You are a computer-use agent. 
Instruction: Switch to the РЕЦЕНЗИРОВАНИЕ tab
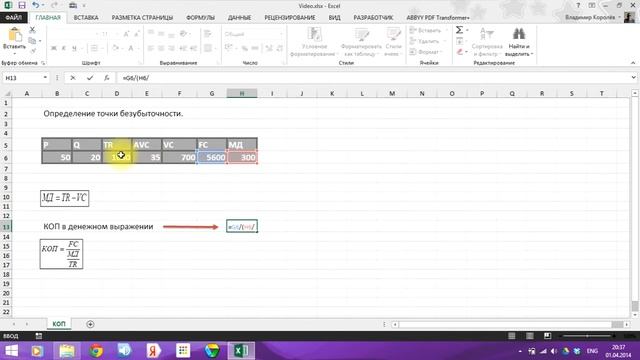pos(290,18)
